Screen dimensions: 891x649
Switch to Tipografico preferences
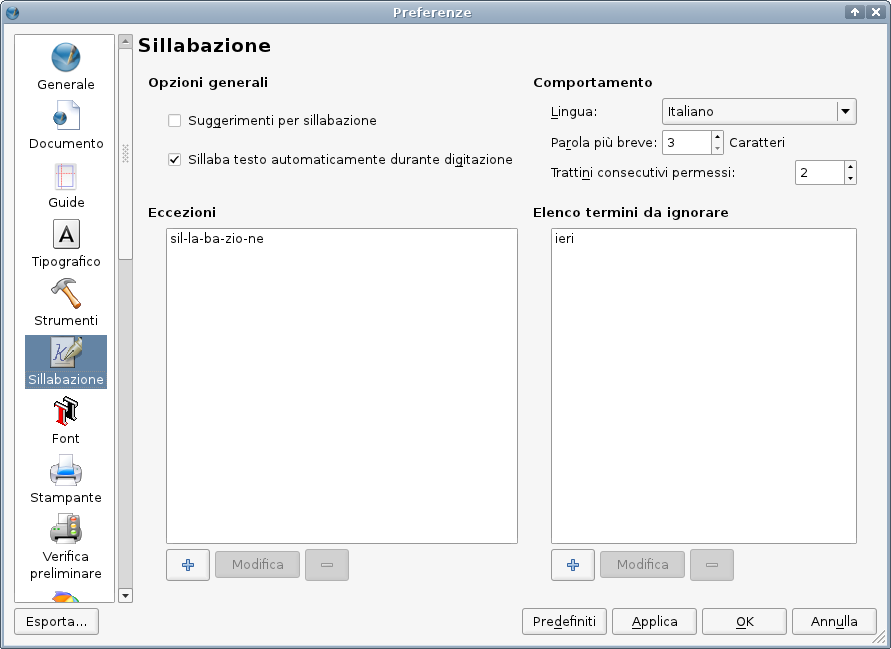pyautogui.click(x=66, y=244)
